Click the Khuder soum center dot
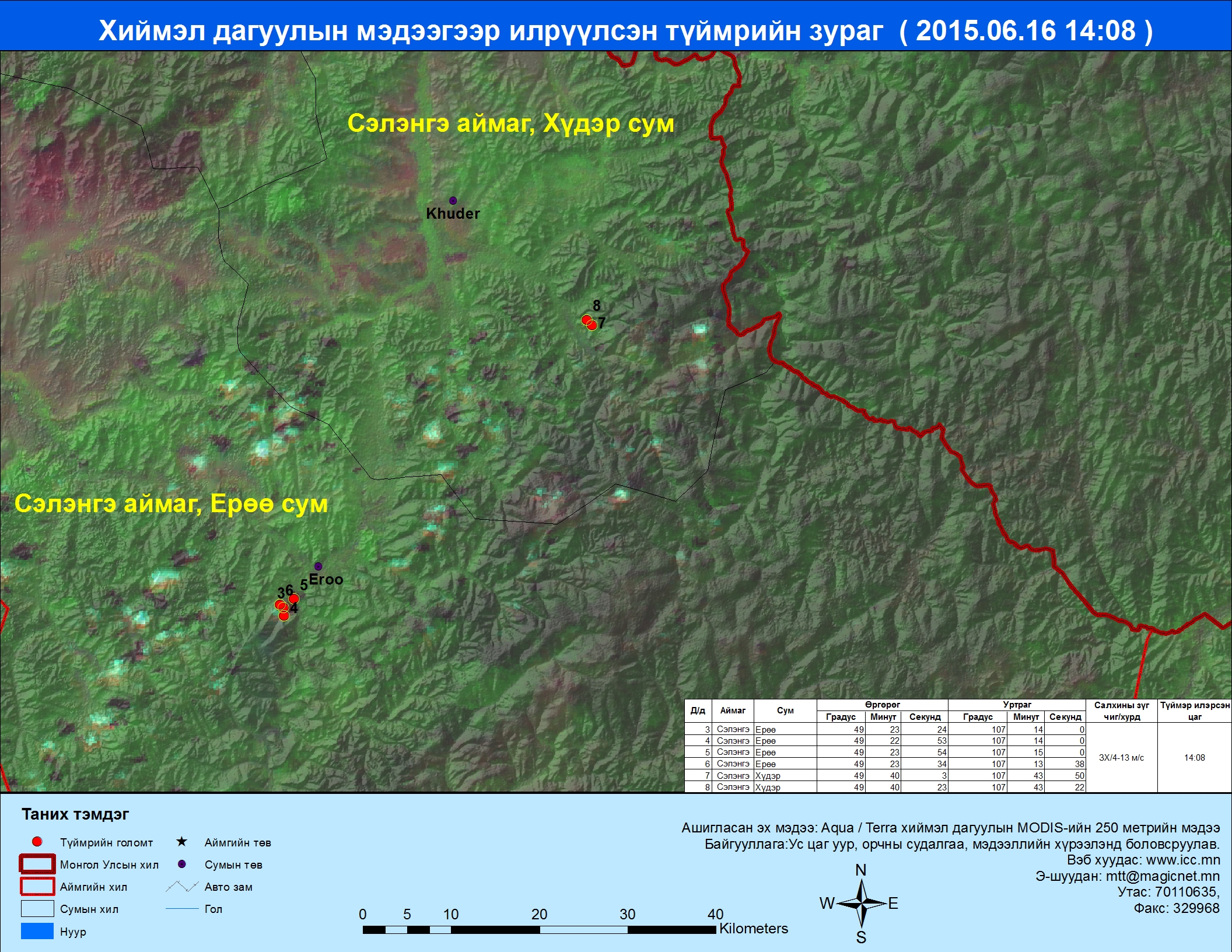 (453, 201)
